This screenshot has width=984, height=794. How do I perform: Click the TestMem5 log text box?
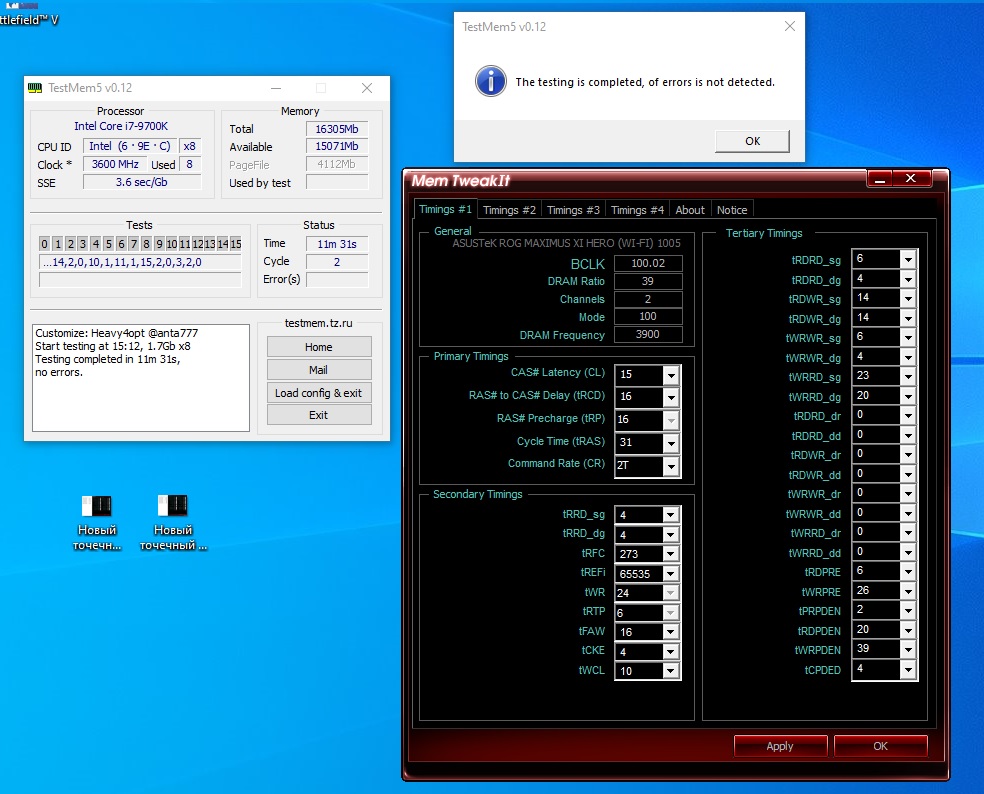click(x=141, y=378)
